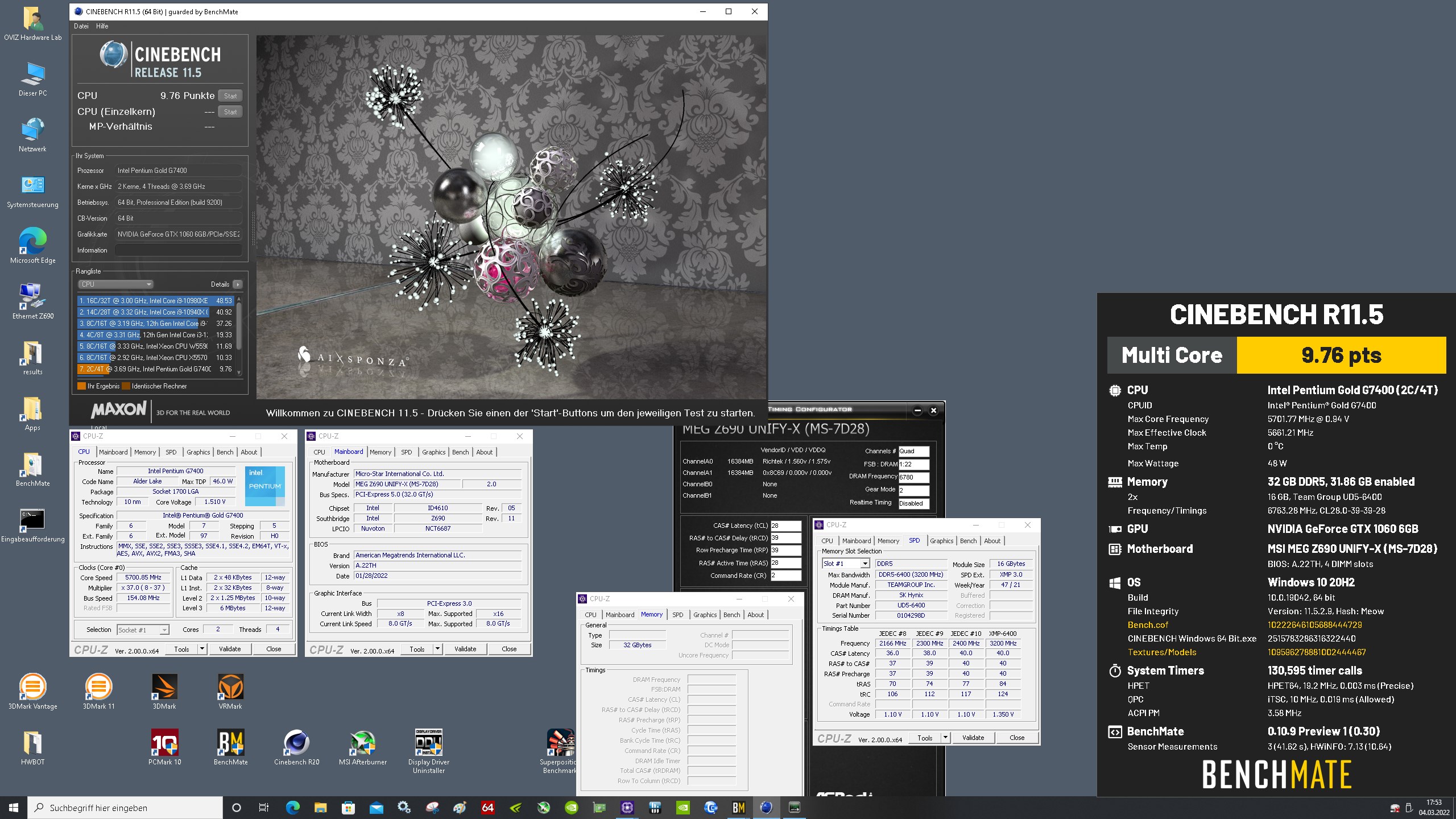Launch PCMark 10 from the desktop
Image resolution: width=1456 pixels, height=819 pixels.
tap(164, 748)
